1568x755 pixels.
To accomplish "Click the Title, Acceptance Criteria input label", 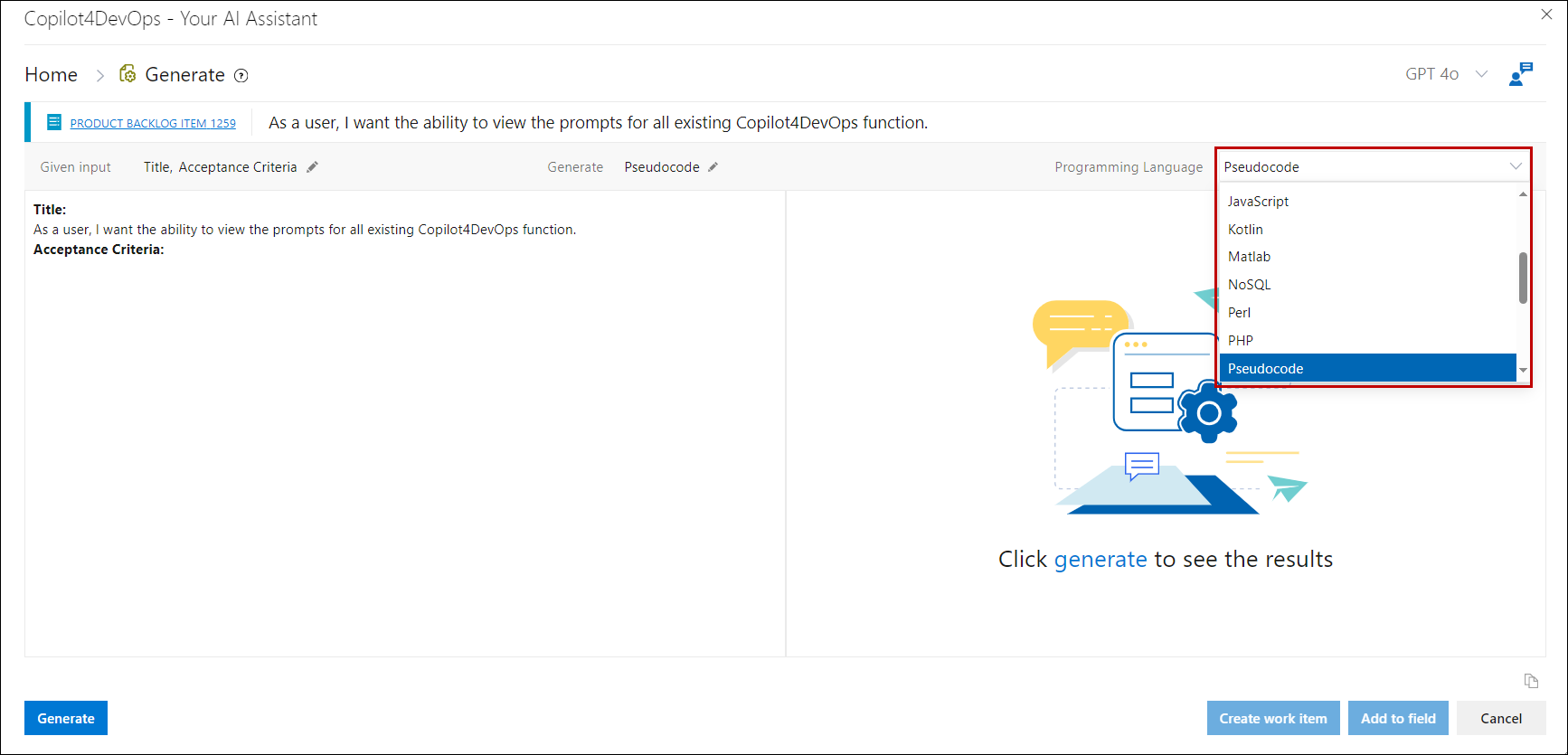I will (221, 167).
